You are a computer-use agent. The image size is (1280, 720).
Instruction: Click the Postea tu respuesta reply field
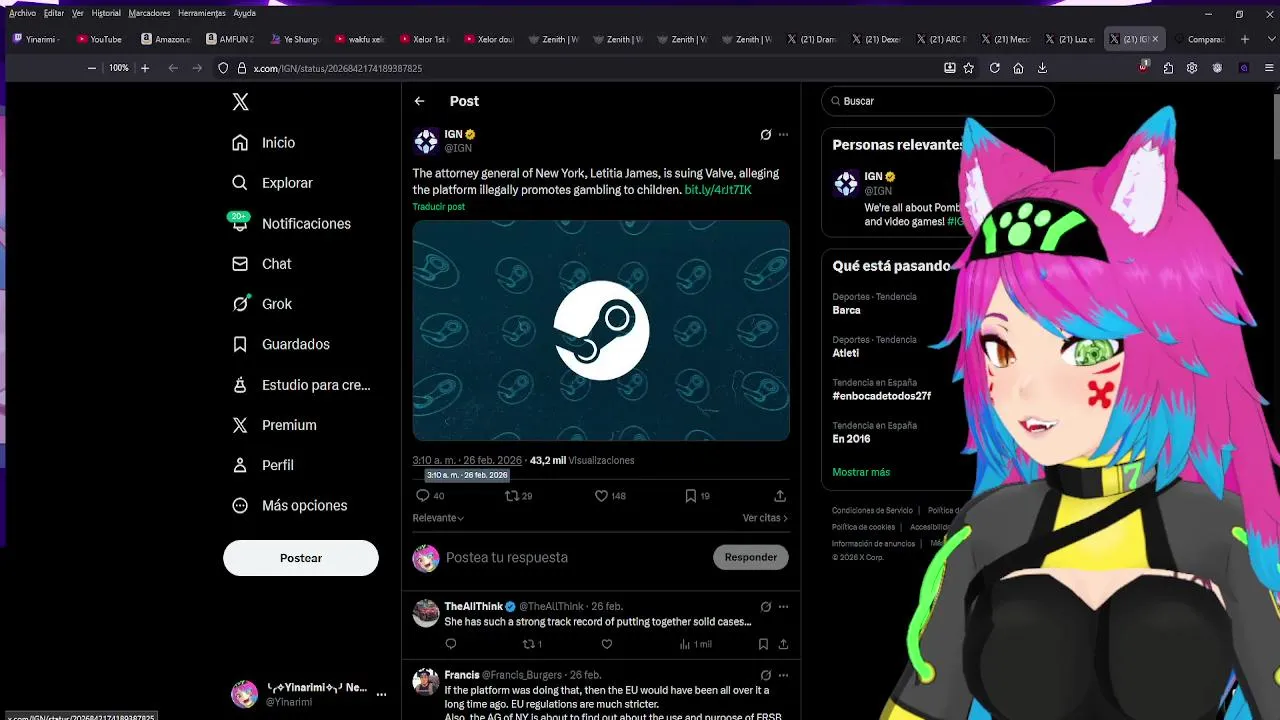[x=575, y=557]
